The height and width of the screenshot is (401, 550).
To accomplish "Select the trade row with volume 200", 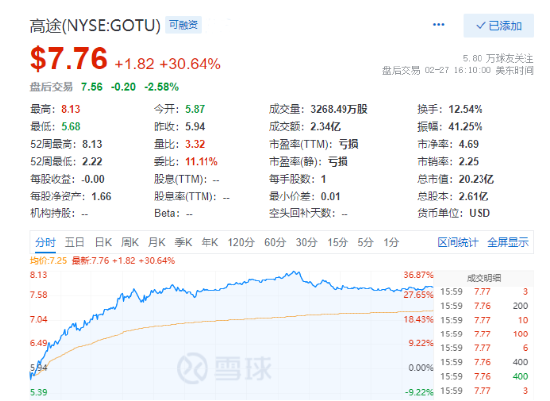I will (484, 306).
